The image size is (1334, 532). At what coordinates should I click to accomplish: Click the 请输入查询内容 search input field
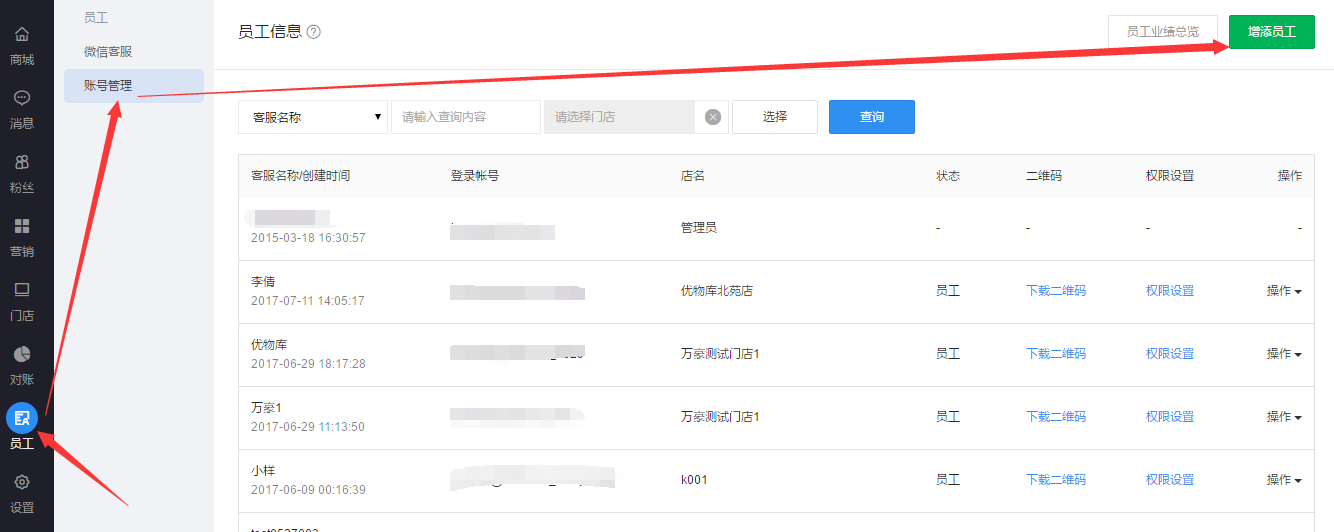tap(465, 117)
